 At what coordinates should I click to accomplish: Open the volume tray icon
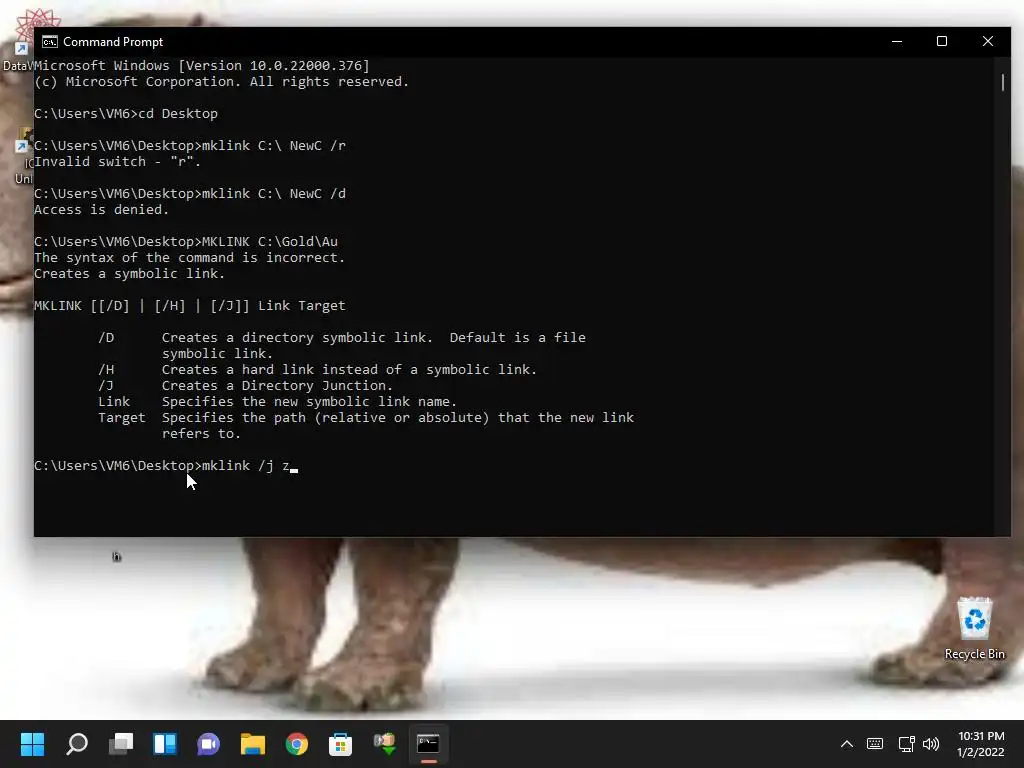[931, 743]
